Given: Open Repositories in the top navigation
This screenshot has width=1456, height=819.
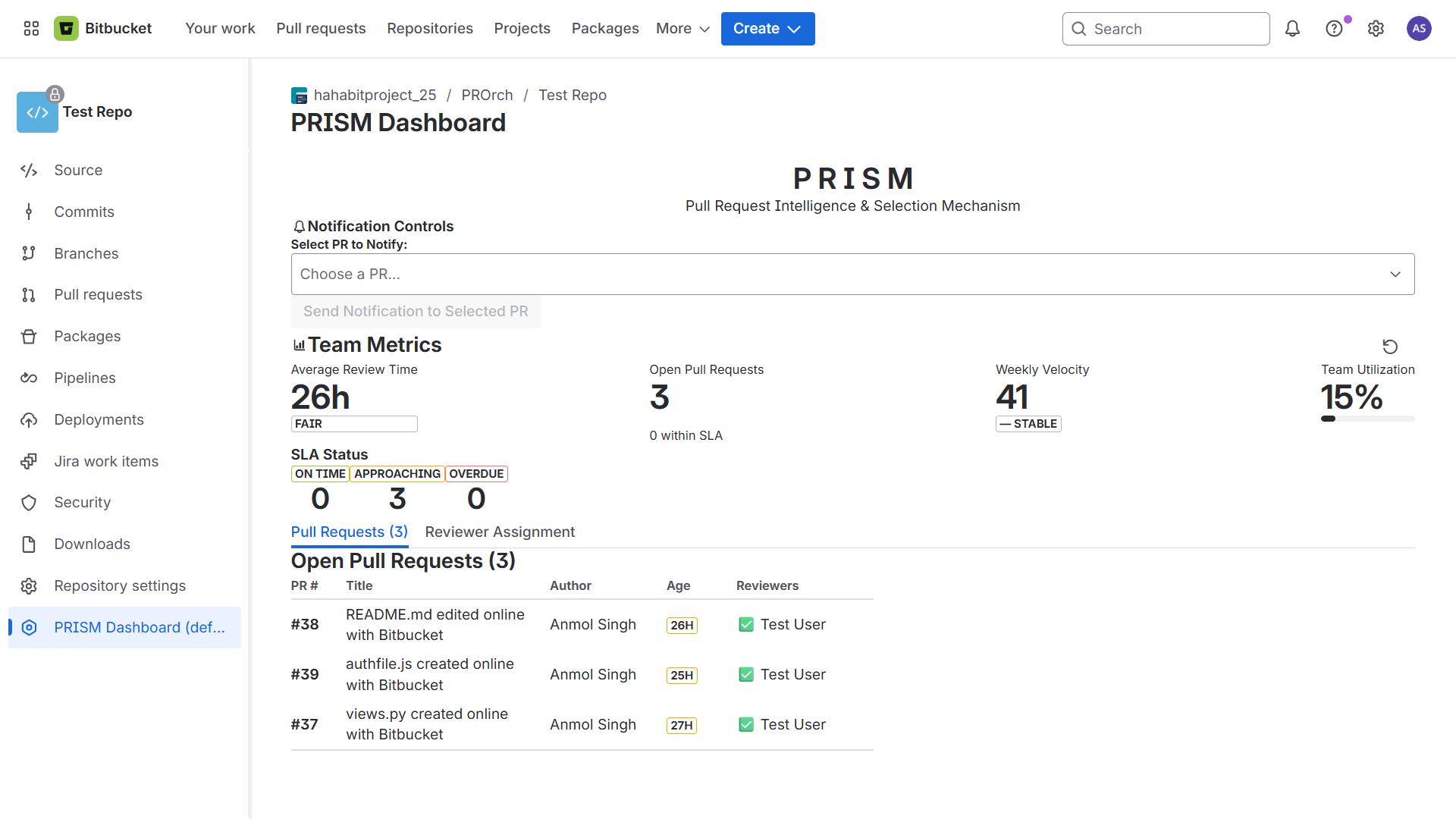Looking at the screenshot, I should click(429, 29).
